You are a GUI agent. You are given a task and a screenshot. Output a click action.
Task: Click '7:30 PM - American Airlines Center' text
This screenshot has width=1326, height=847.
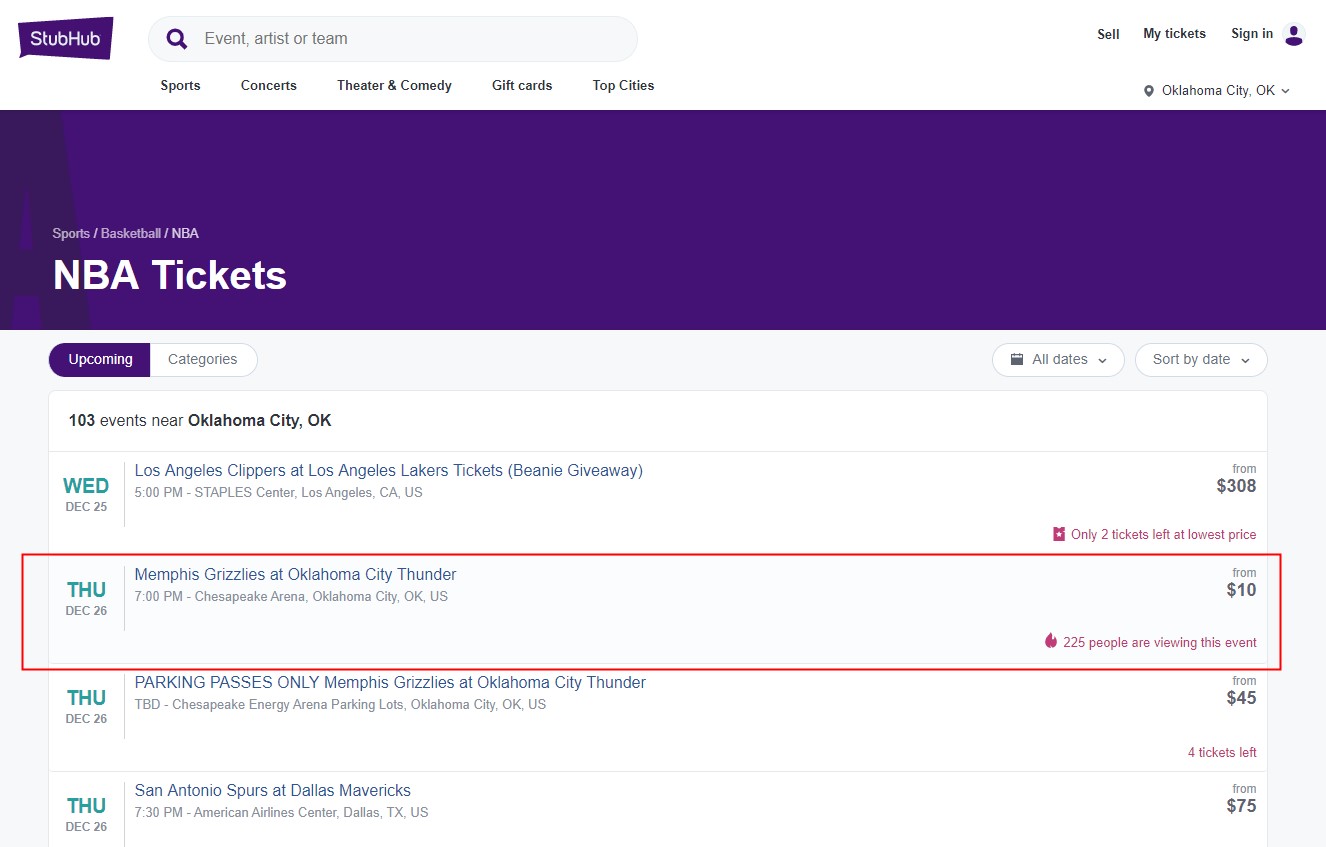coord(281,813)
